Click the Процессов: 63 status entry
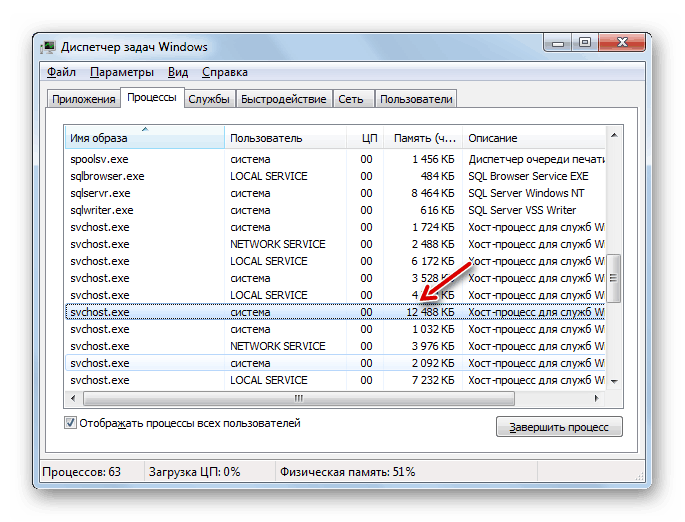 pos(81,472)
